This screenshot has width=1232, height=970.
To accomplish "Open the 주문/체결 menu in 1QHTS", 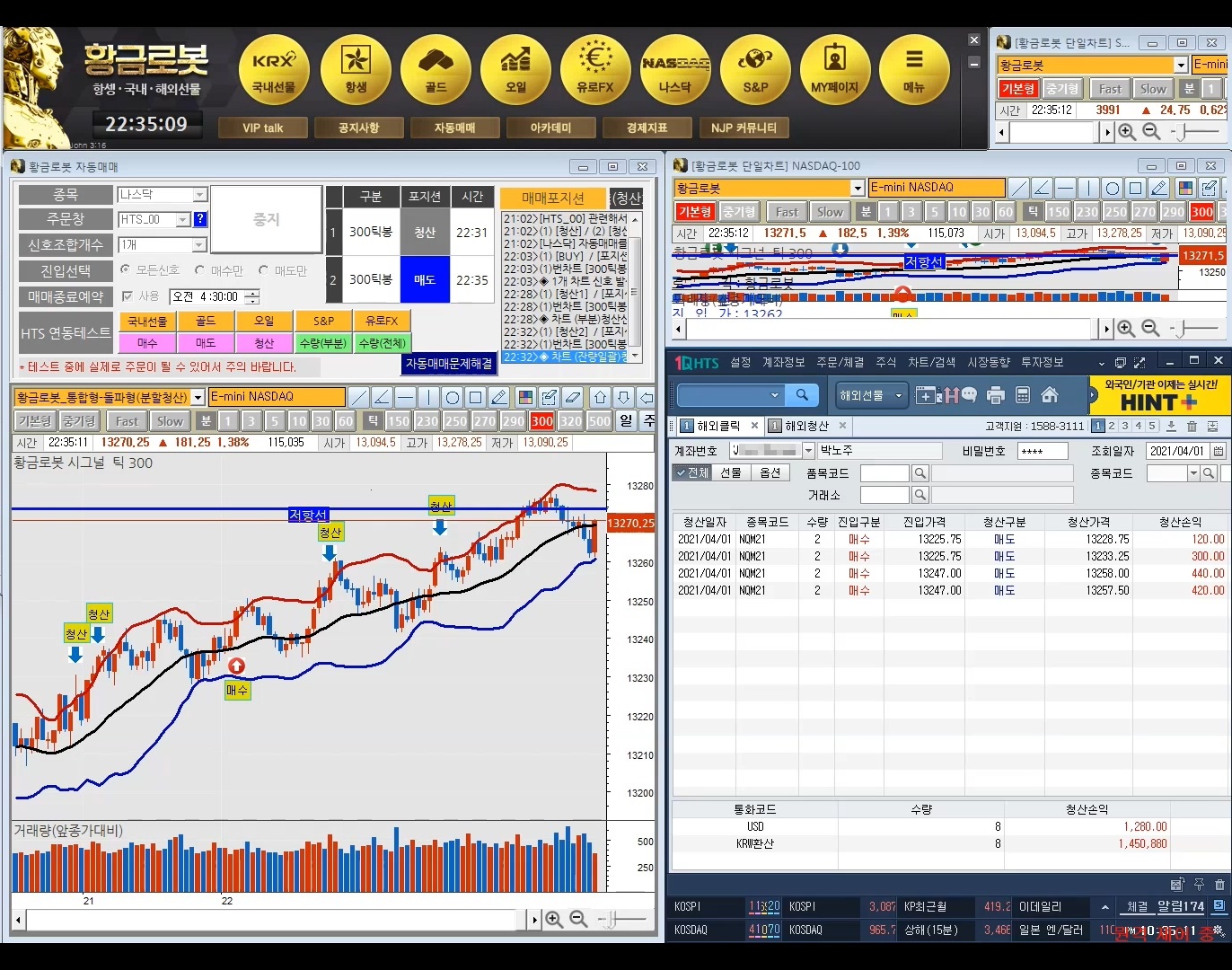I will pos(840,362).
